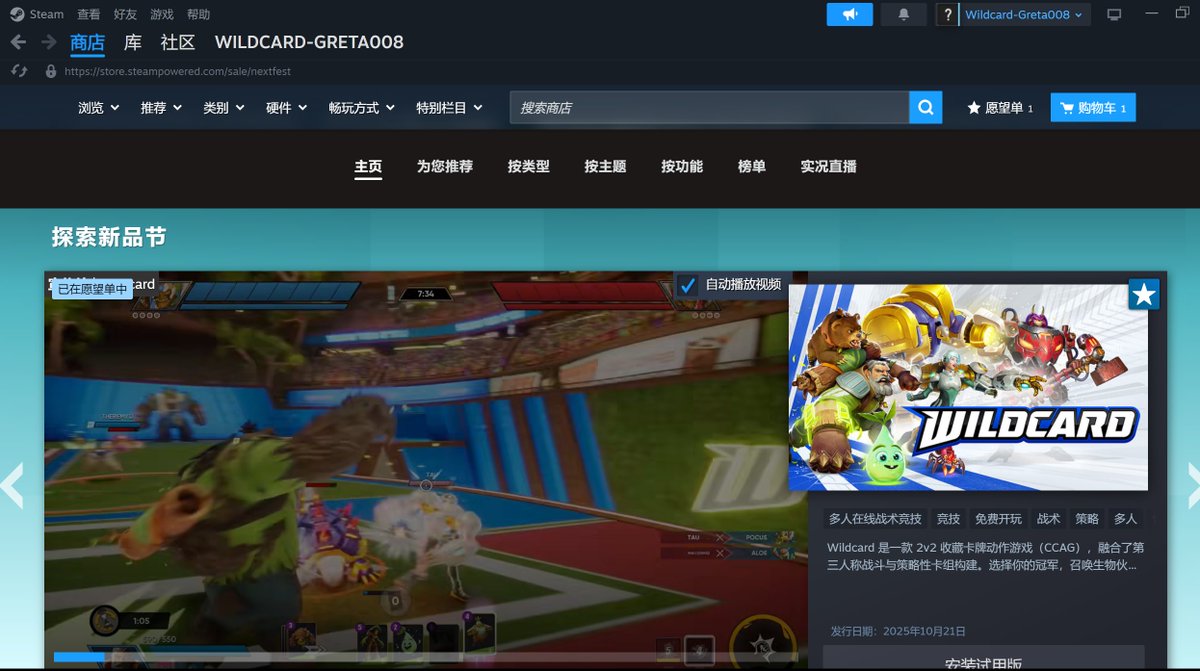This screenshot has height=671, width=1200.
Task: Click the Steam logo menu
Action: pos(37,14)
